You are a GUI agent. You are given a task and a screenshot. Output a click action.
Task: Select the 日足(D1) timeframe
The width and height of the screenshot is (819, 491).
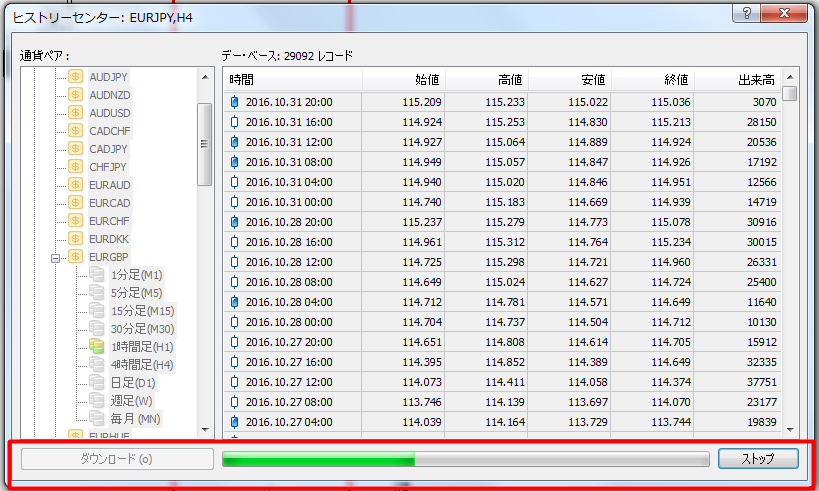pyautogui.click(x=133, y=383)
